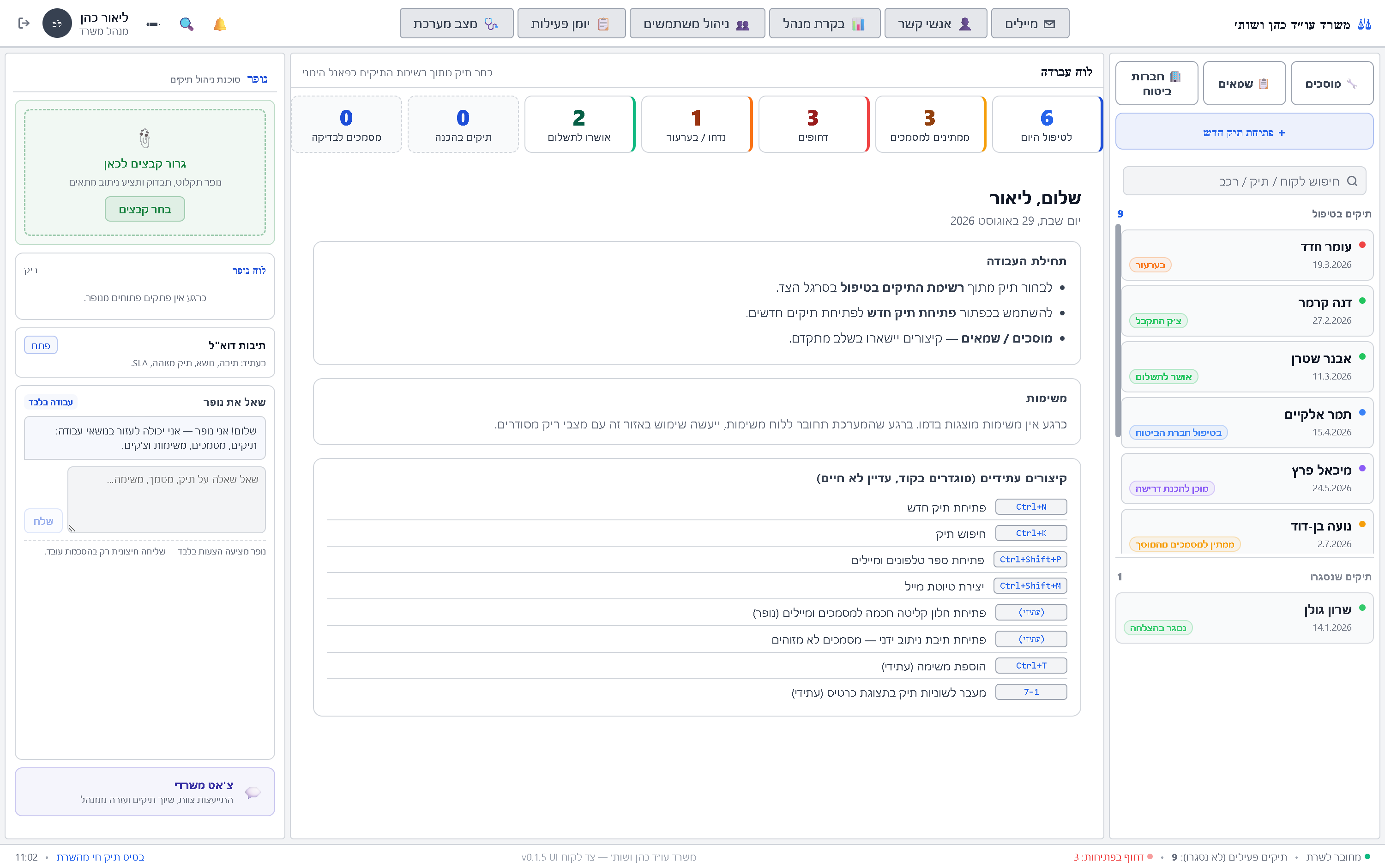This screenshot has height=868, width=1385.
Task: Click the Ctrl+N shortcut key badge
Action: click(x=1031, y=507)
